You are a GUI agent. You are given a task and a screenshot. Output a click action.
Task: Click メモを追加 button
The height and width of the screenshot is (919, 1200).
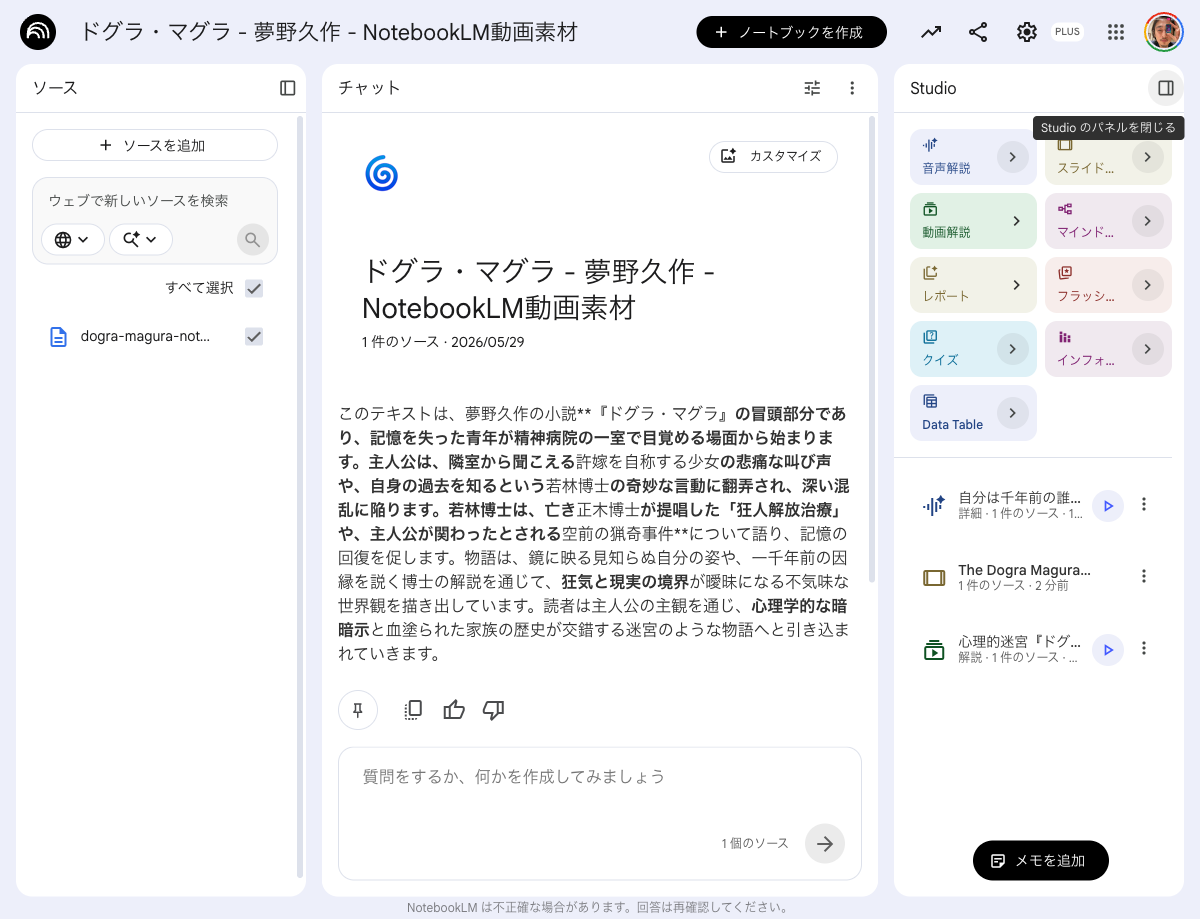point(1040,860)
